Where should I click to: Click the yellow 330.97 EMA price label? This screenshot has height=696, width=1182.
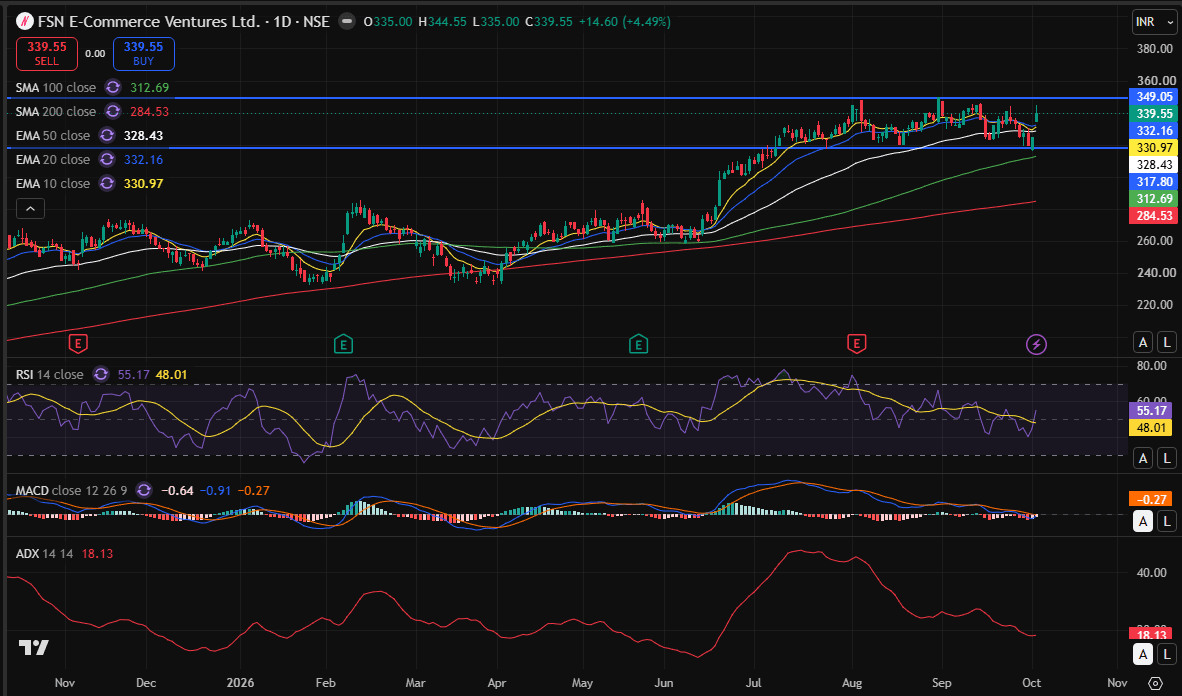[1153, 148]
